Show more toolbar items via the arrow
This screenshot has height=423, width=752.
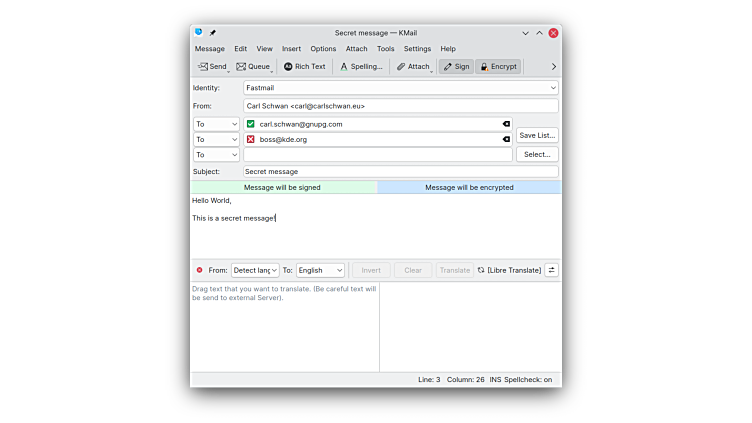[x=553, y=67]
